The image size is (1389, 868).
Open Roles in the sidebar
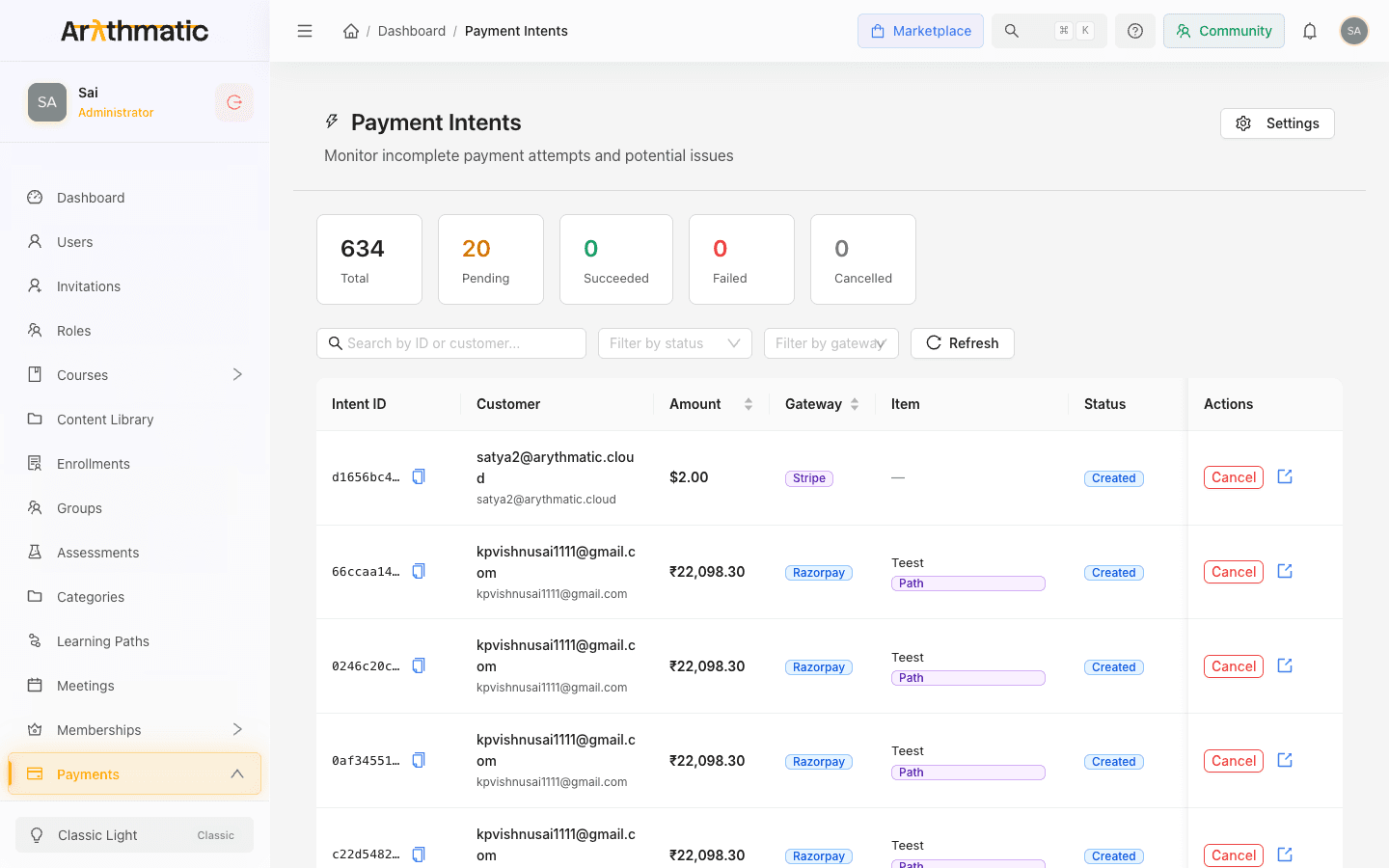tap(135, 331)
